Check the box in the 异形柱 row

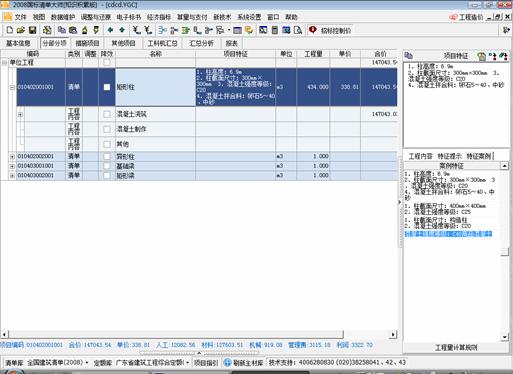(107, 156)
